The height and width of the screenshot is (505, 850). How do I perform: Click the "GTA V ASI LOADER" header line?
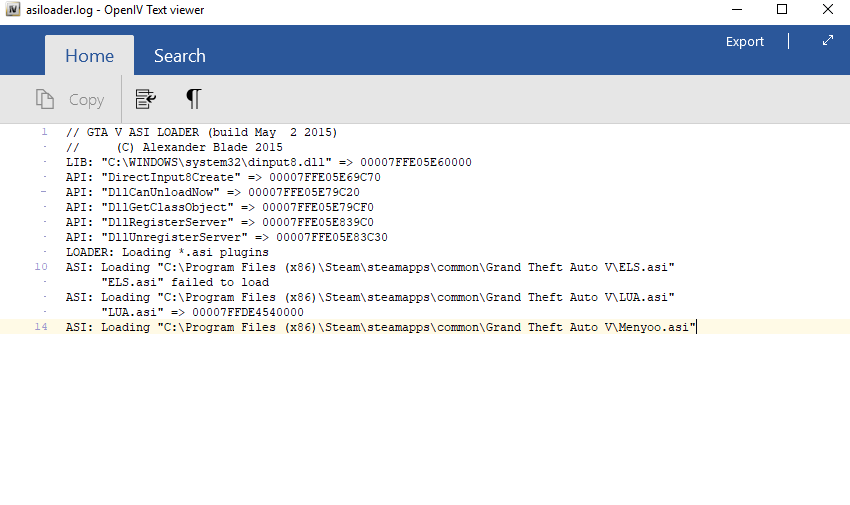click(202, 132)
